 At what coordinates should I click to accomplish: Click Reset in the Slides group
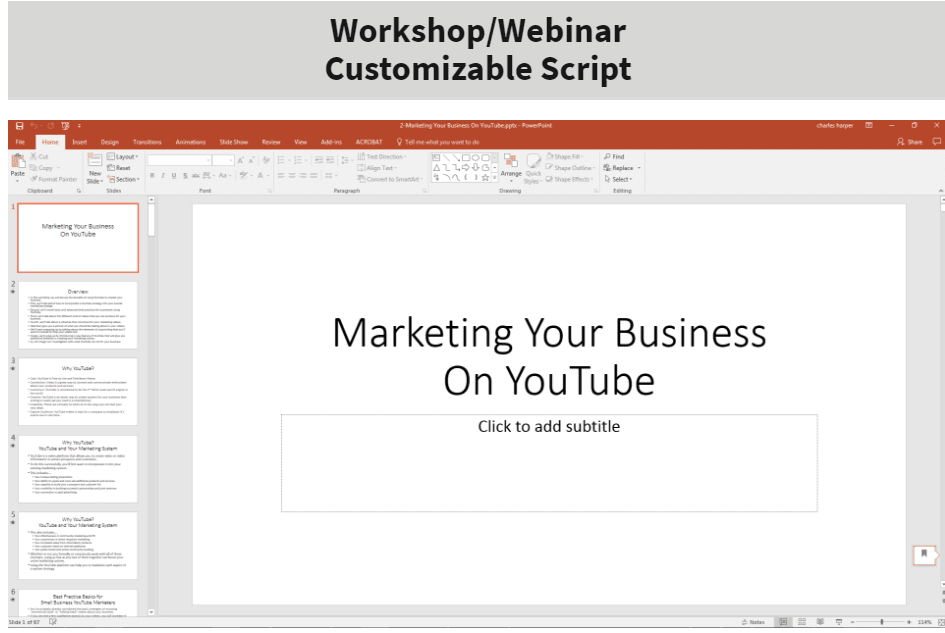(119, 168)
